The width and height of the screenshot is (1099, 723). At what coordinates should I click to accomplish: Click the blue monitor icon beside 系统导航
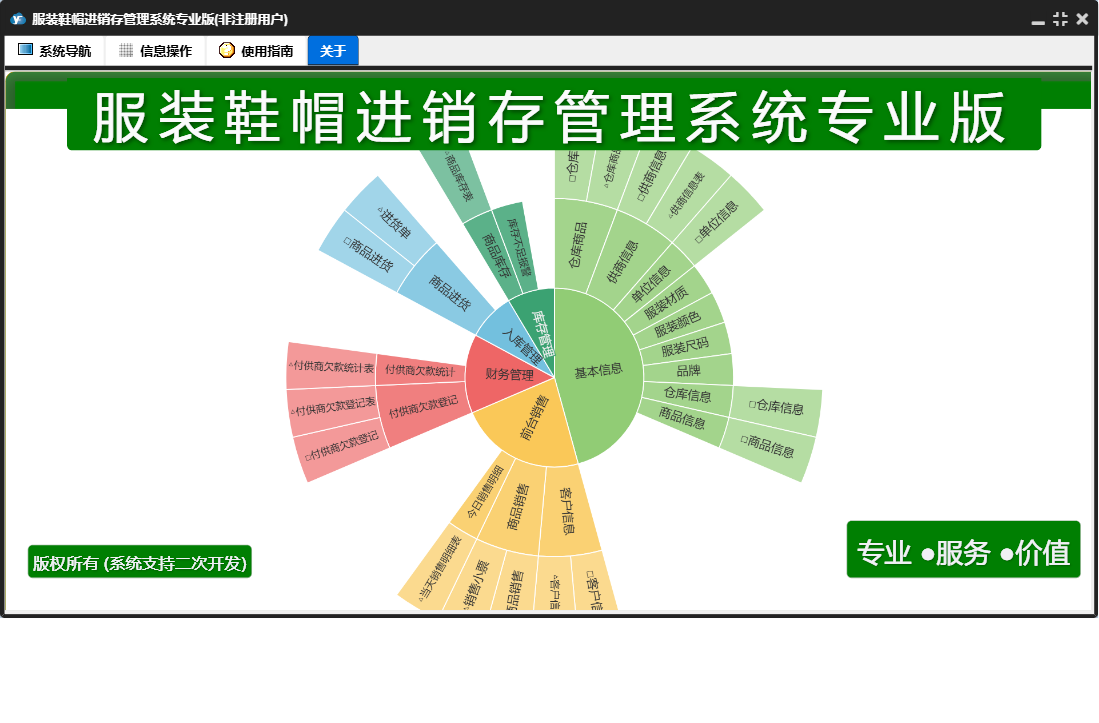tap(26, 50)
